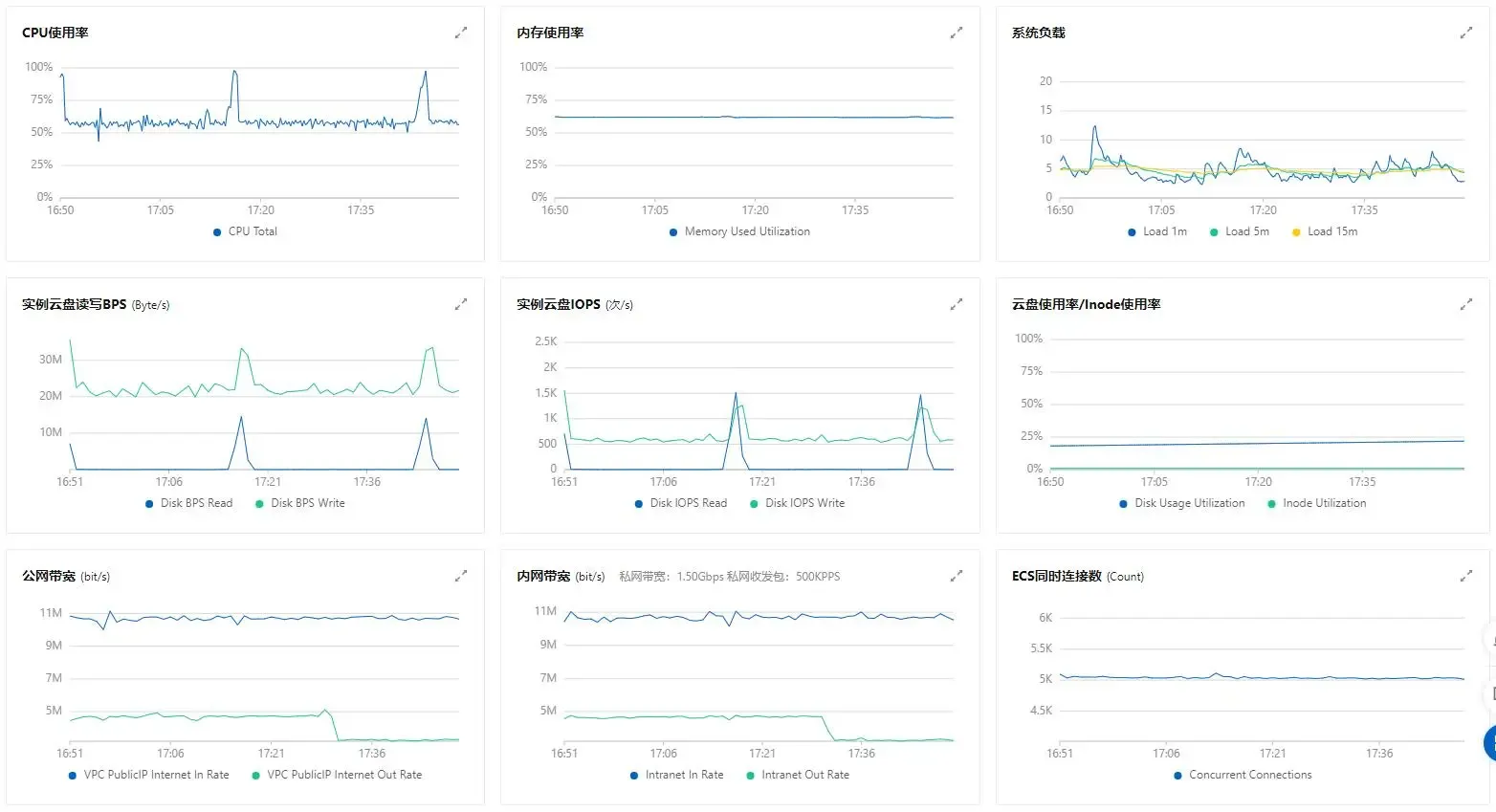Click the floating blue button at right edge
This screenshot has width=1496, height=812.
click(1489, 743)
